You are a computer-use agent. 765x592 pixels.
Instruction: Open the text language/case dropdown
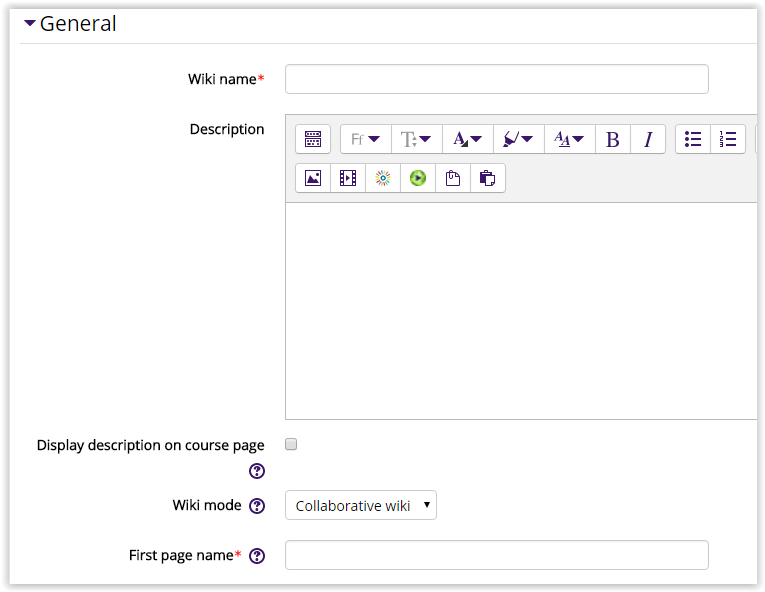570,139
